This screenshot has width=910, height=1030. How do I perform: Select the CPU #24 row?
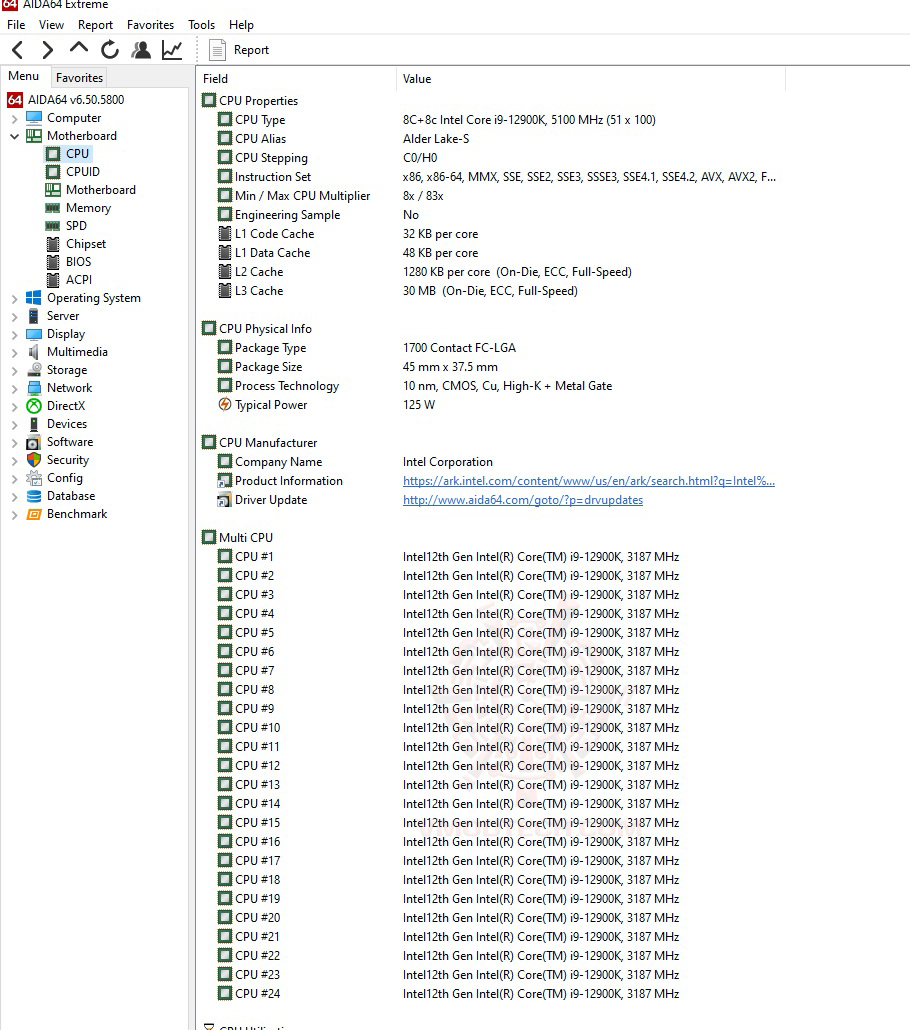[x=493, y=993]
